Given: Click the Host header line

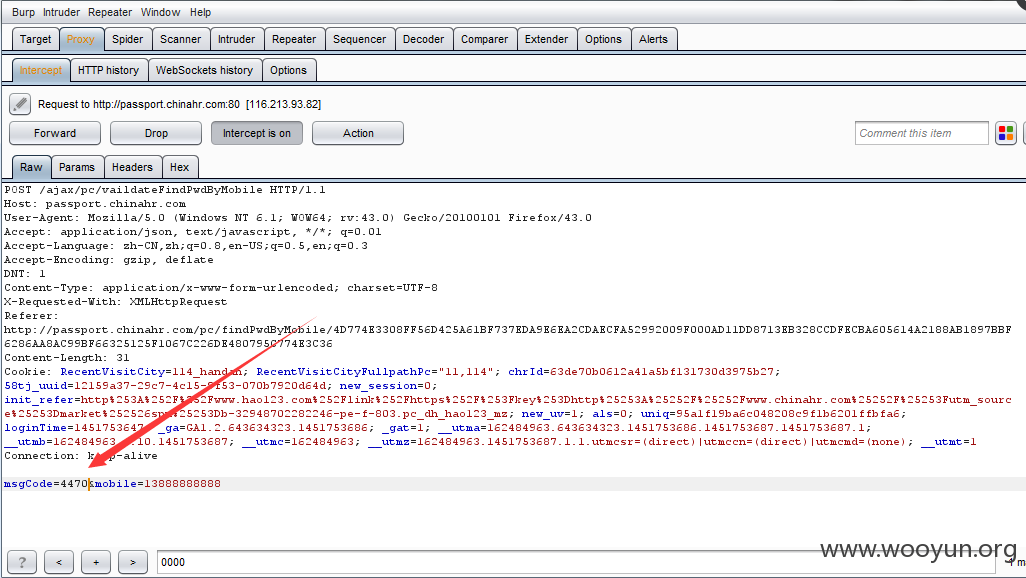Looking at the screenshot, I should [x=95, y=204].
